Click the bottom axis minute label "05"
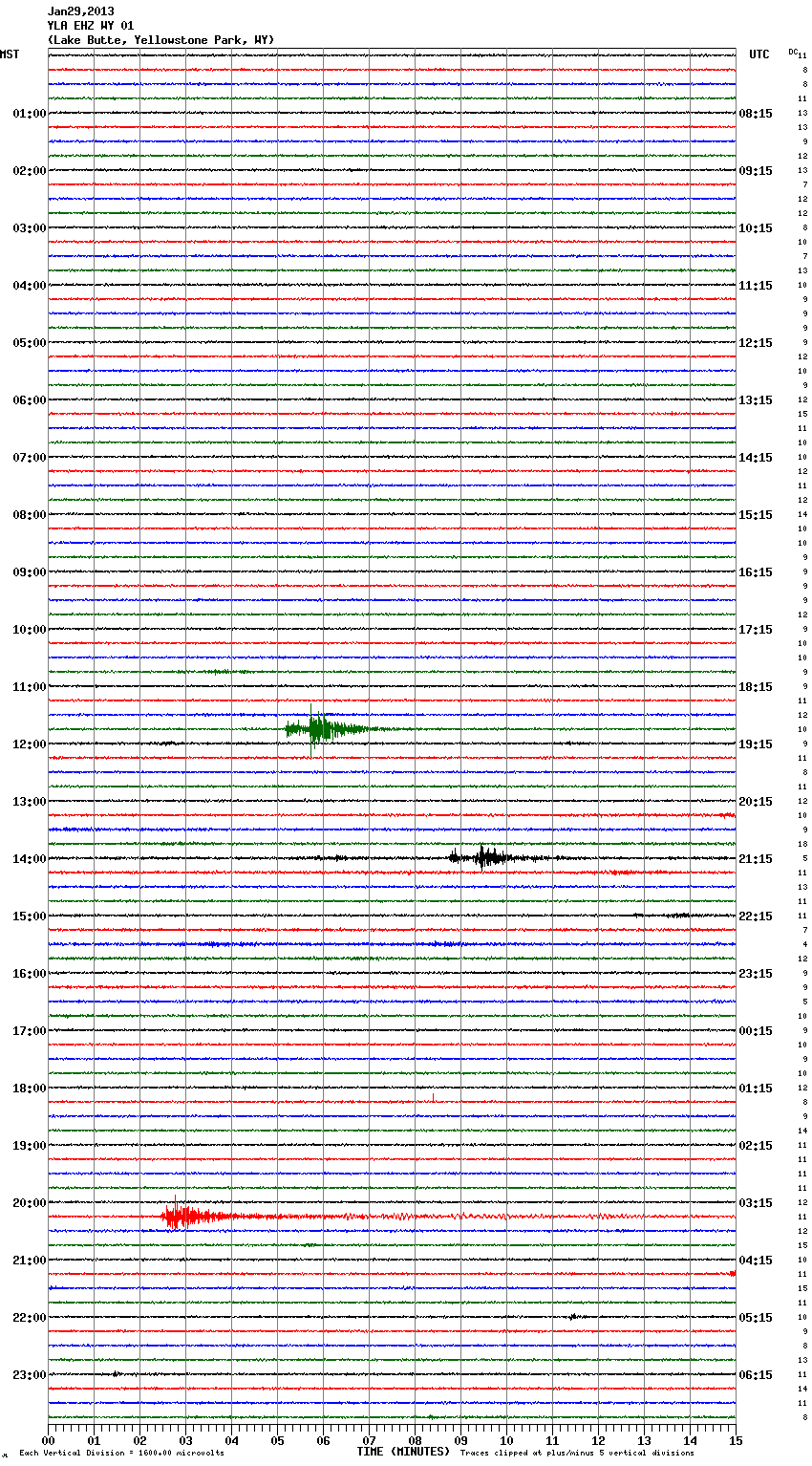Viewport: 812px width, 1466px height. click(277, 1440)
